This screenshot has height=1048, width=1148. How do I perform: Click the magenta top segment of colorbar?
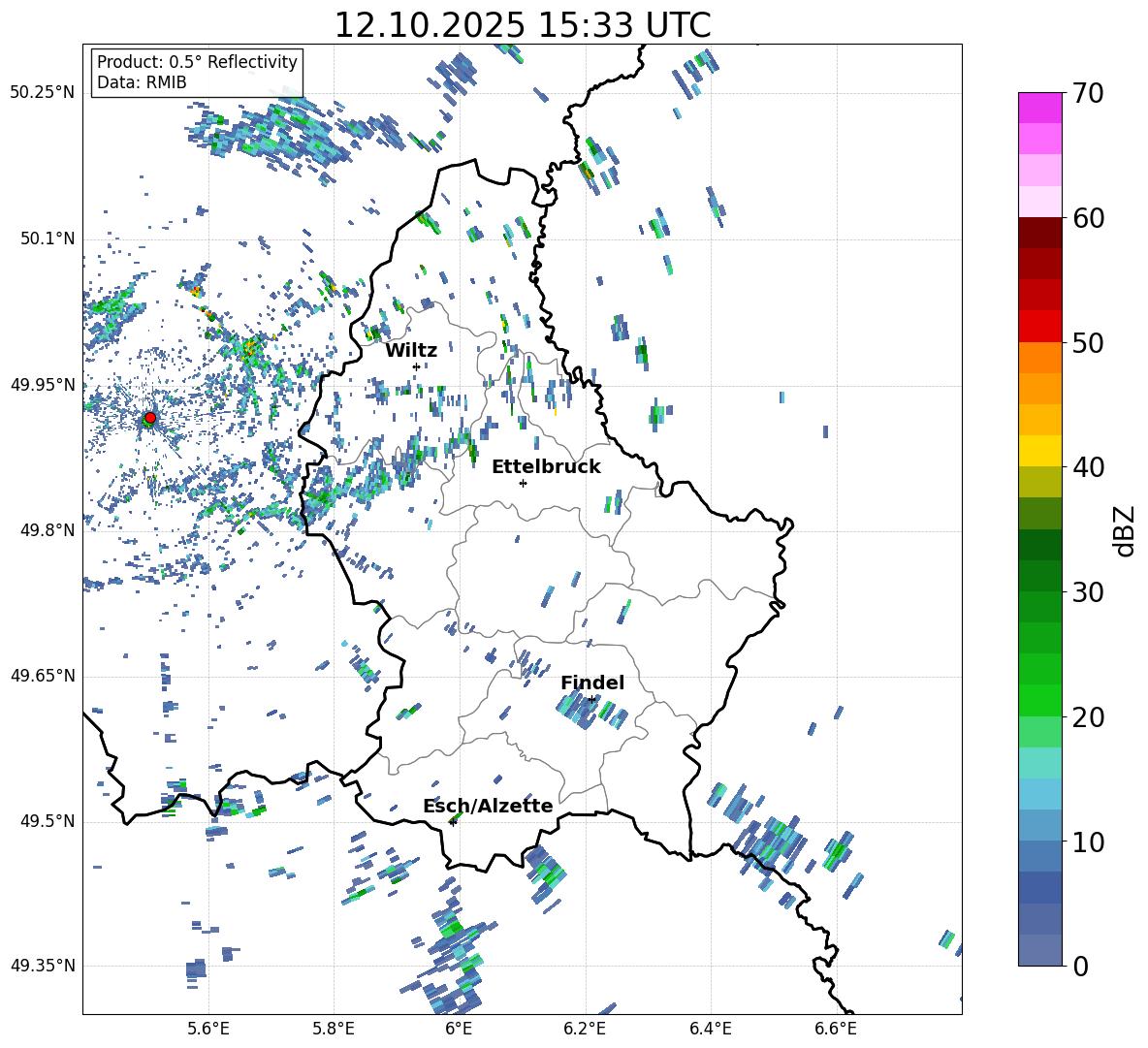[x=1040, y=109]
